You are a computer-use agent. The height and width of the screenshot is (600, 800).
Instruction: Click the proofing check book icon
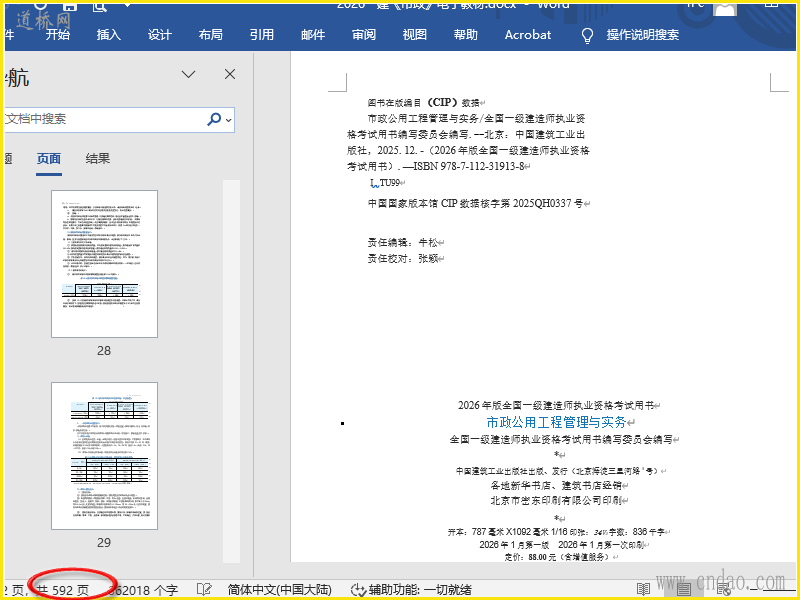coord(204,590)
